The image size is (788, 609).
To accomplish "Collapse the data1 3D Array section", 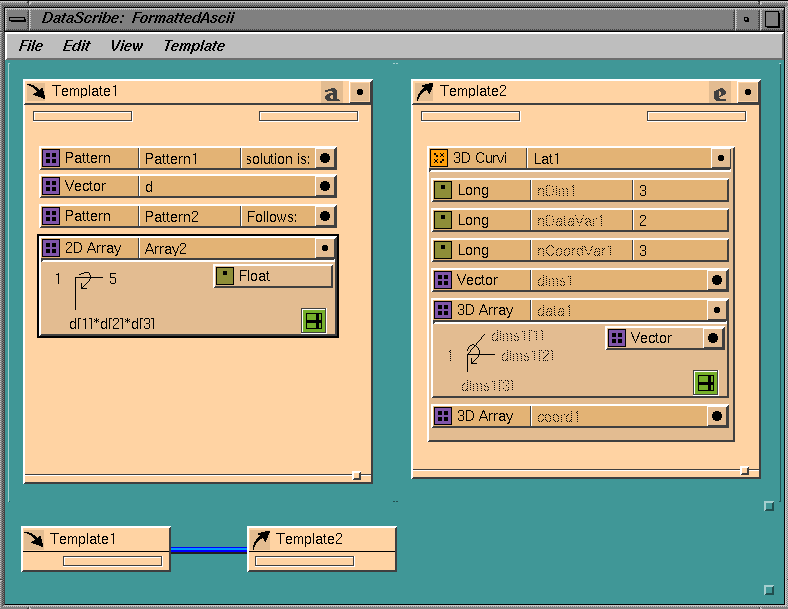I will pos(717,310).
